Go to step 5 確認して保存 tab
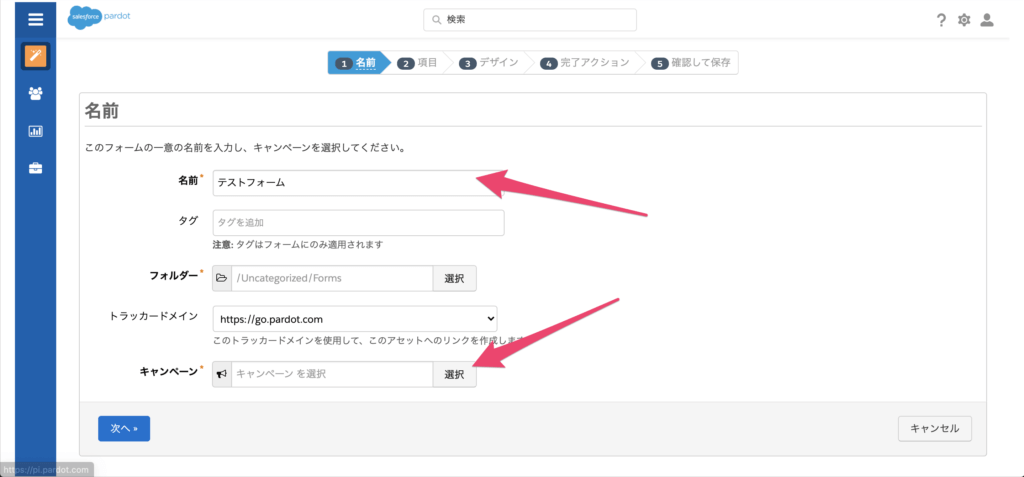This screenshot has width=1024, height=477. [692, 63]
